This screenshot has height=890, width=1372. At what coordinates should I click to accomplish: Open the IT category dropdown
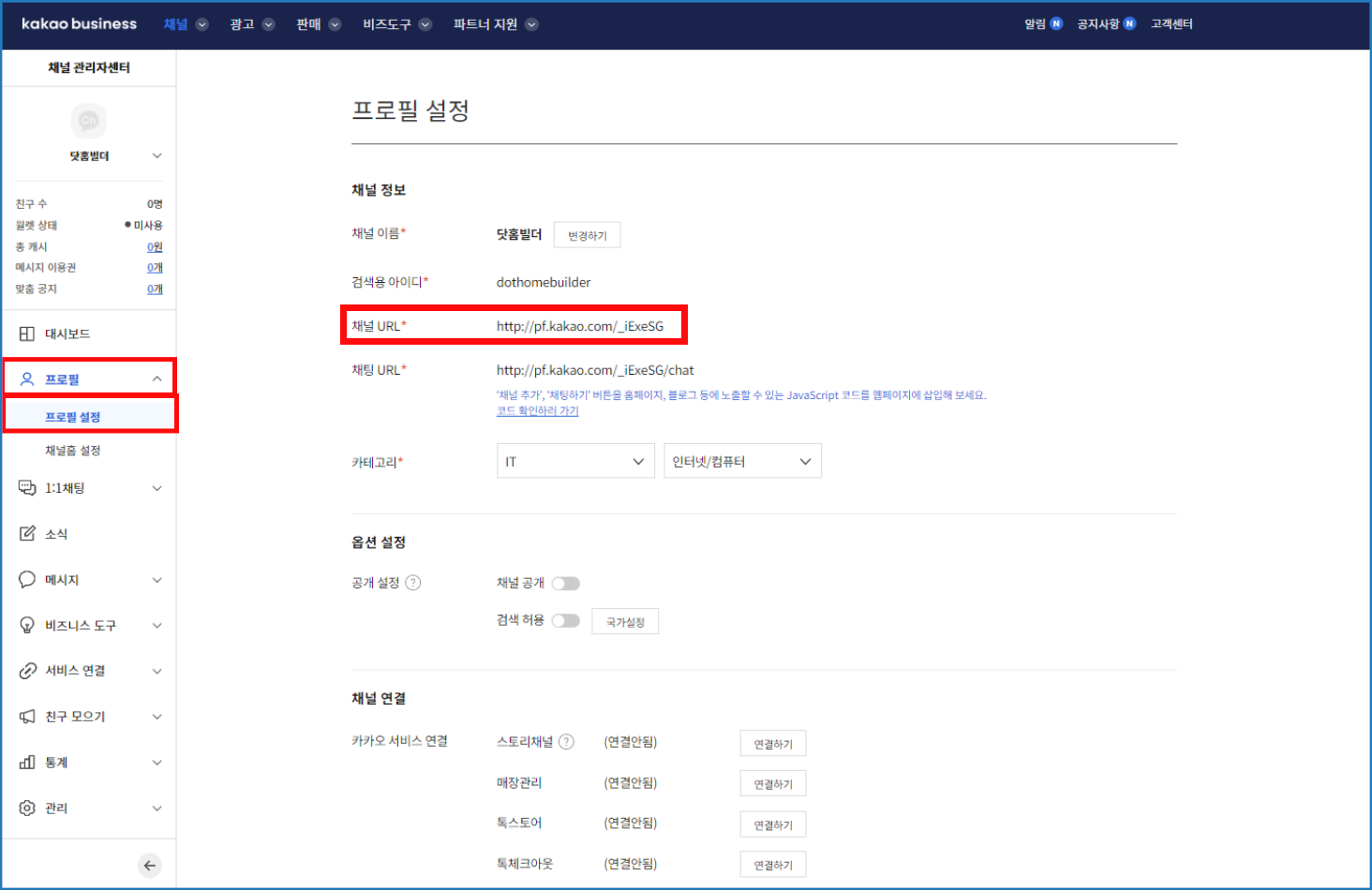[574, 461]
